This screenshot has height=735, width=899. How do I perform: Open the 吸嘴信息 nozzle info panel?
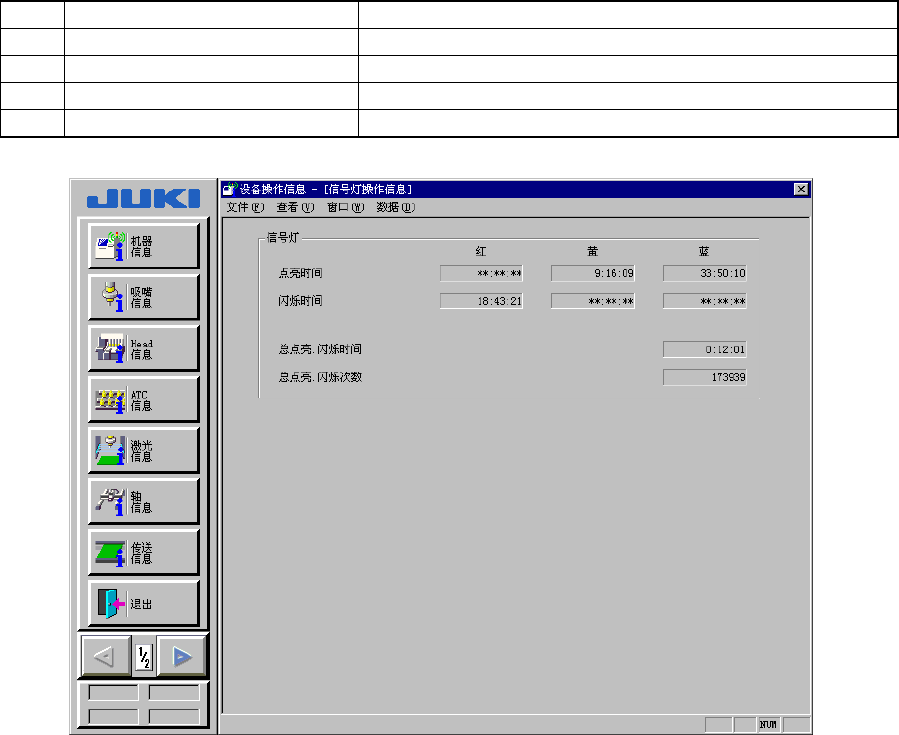point(144,297)
